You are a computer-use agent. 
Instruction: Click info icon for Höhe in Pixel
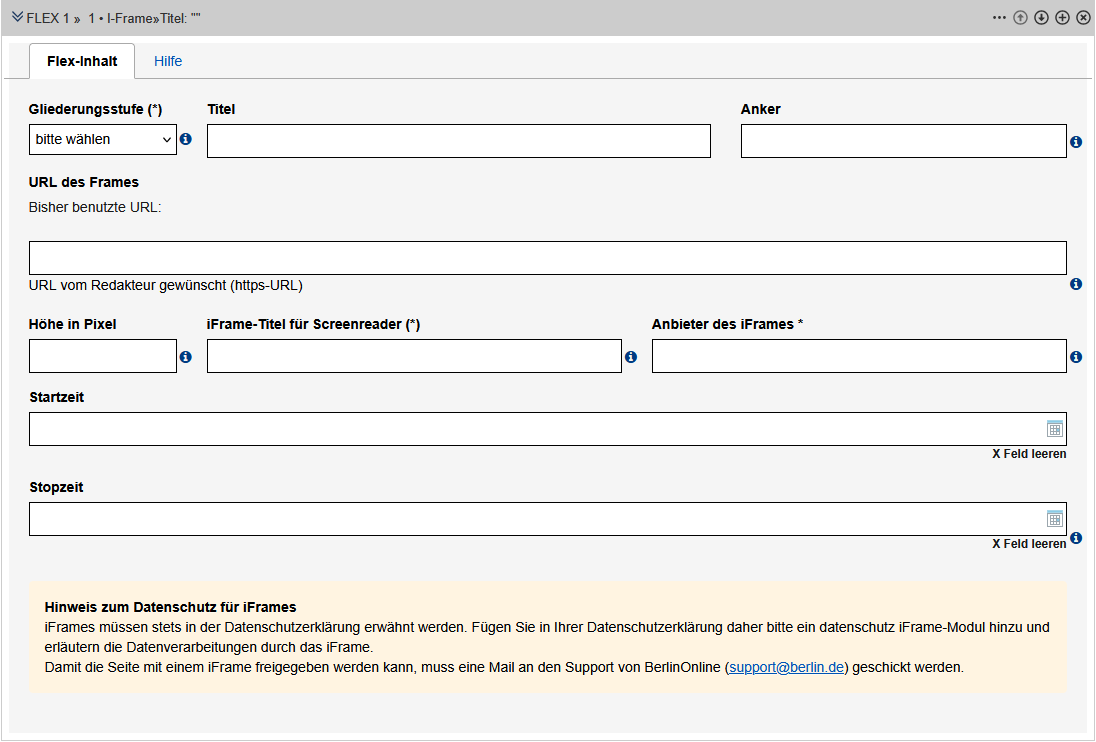[185, 357]
